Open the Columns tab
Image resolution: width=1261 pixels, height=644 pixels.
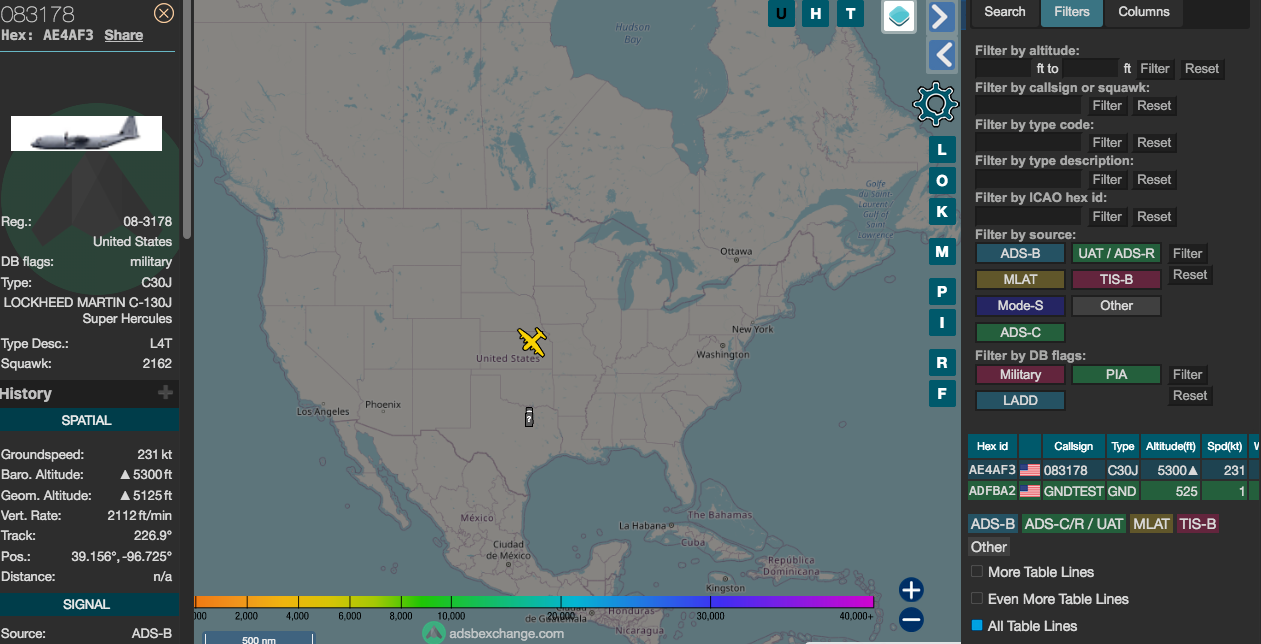coord(1144,12)
